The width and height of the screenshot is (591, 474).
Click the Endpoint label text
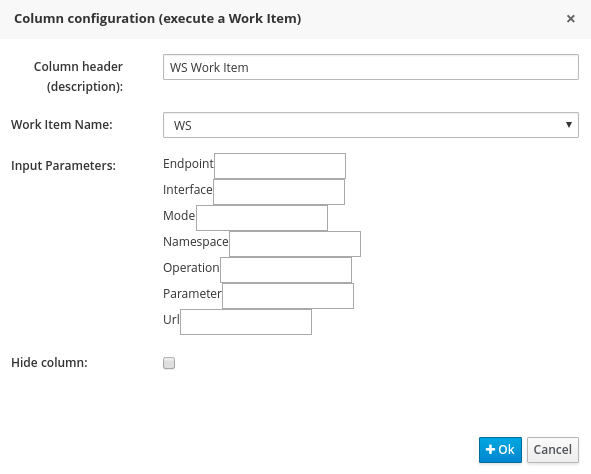[188, 164]
